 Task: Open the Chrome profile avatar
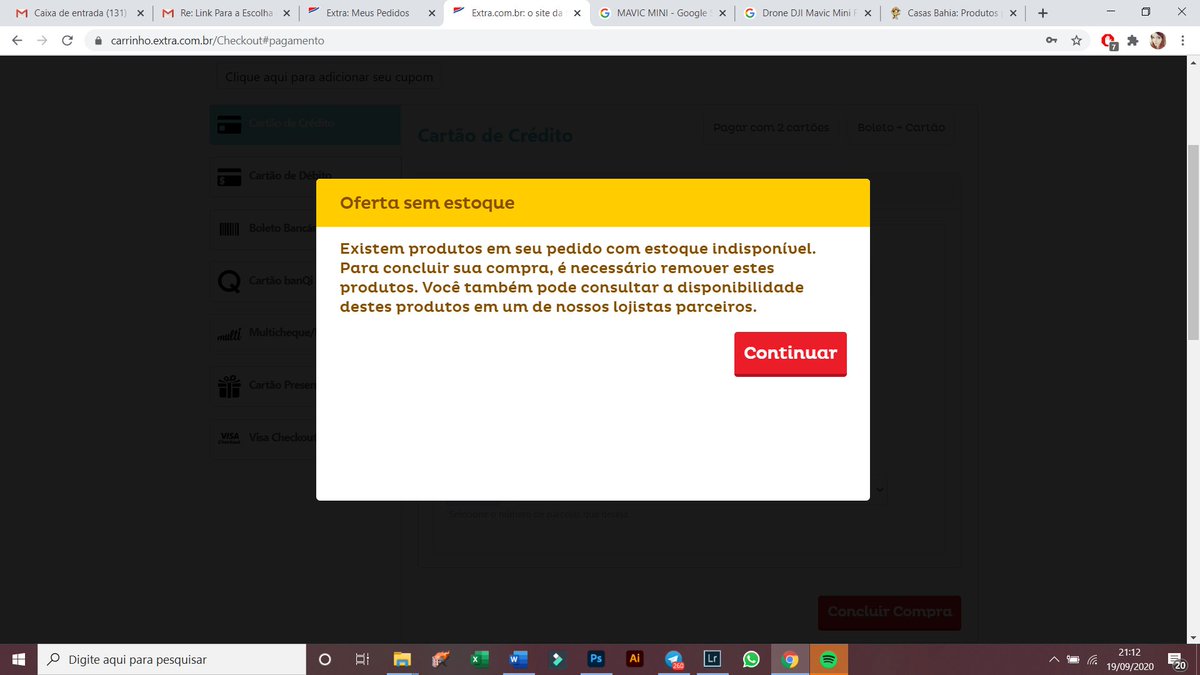[x=1158, y=41]
